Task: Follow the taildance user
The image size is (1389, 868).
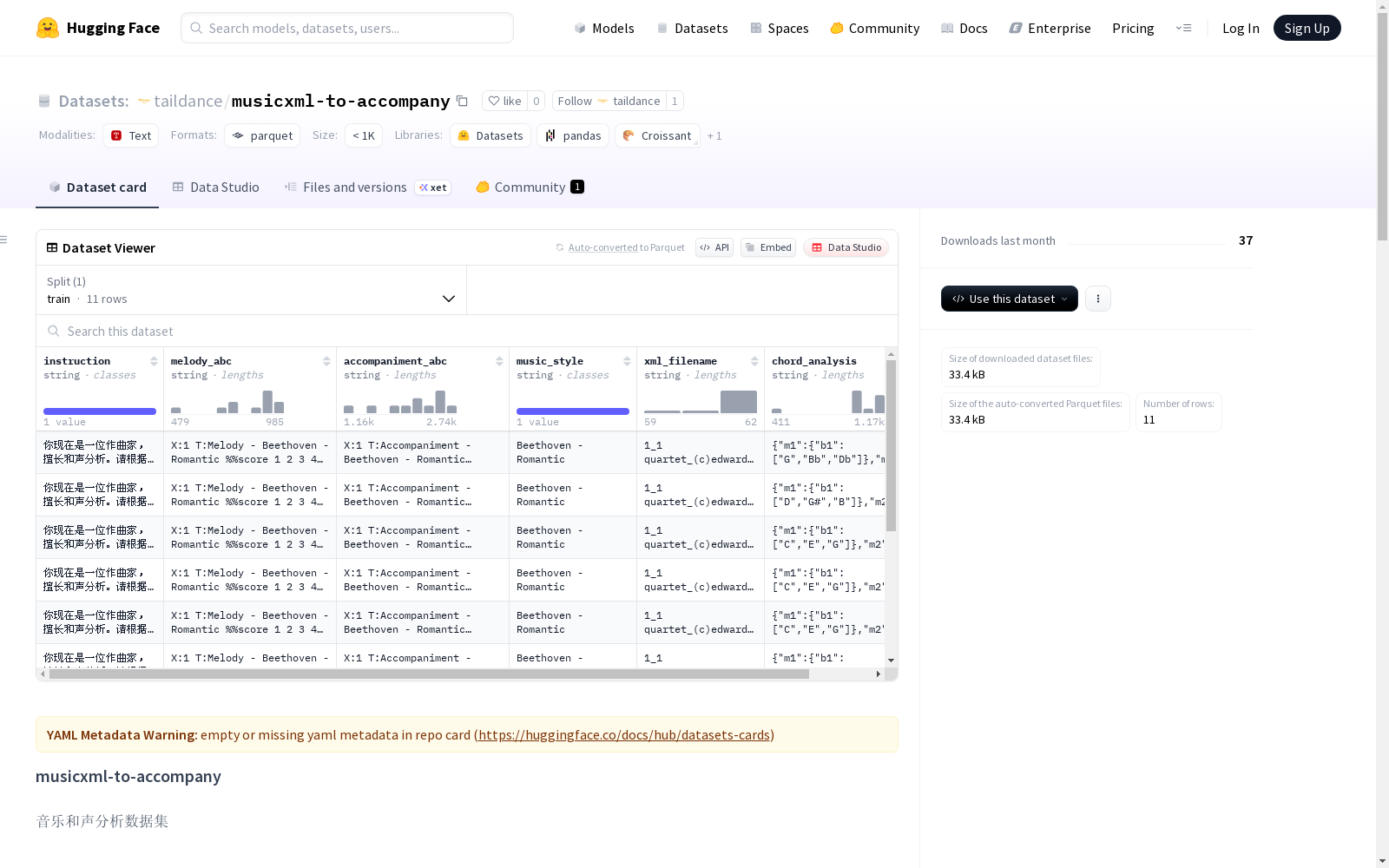Action: coord(609,101)
